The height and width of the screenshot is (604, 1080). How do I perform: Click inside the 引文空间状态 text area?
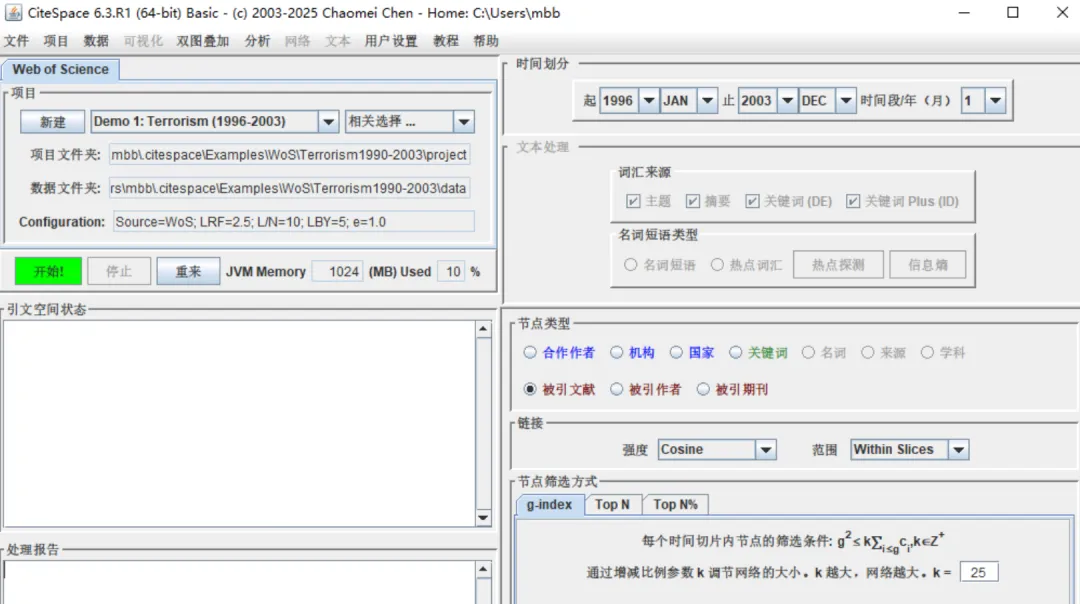tap(239, 424)
